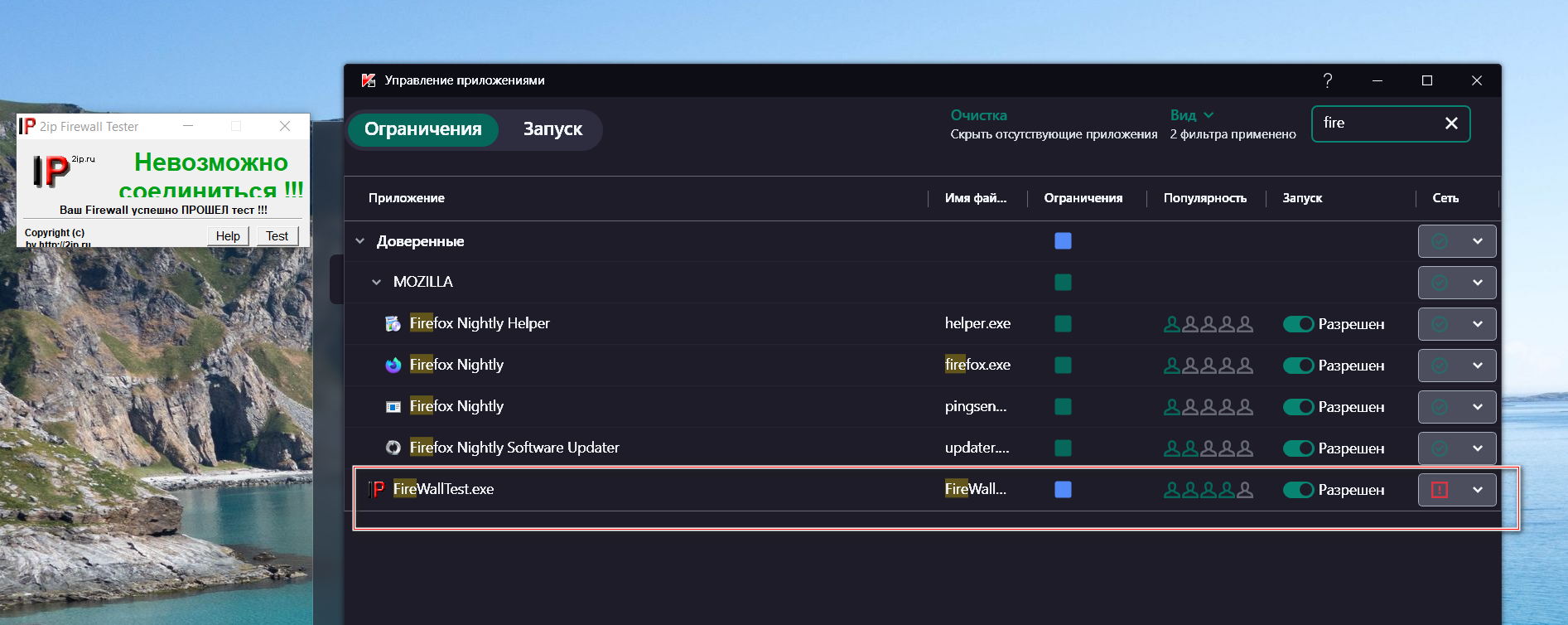Click green restriction square in MOZILLA row

click(1063, 283)
